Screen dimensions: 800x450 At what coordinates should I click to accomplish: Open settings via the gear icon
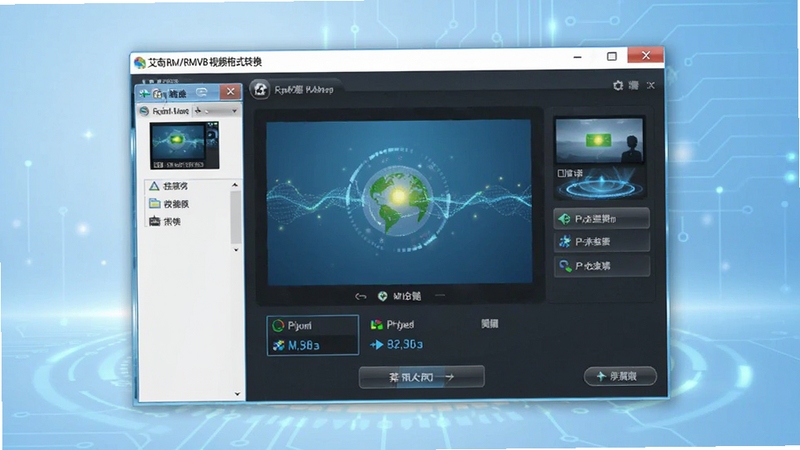pos(618,86)
